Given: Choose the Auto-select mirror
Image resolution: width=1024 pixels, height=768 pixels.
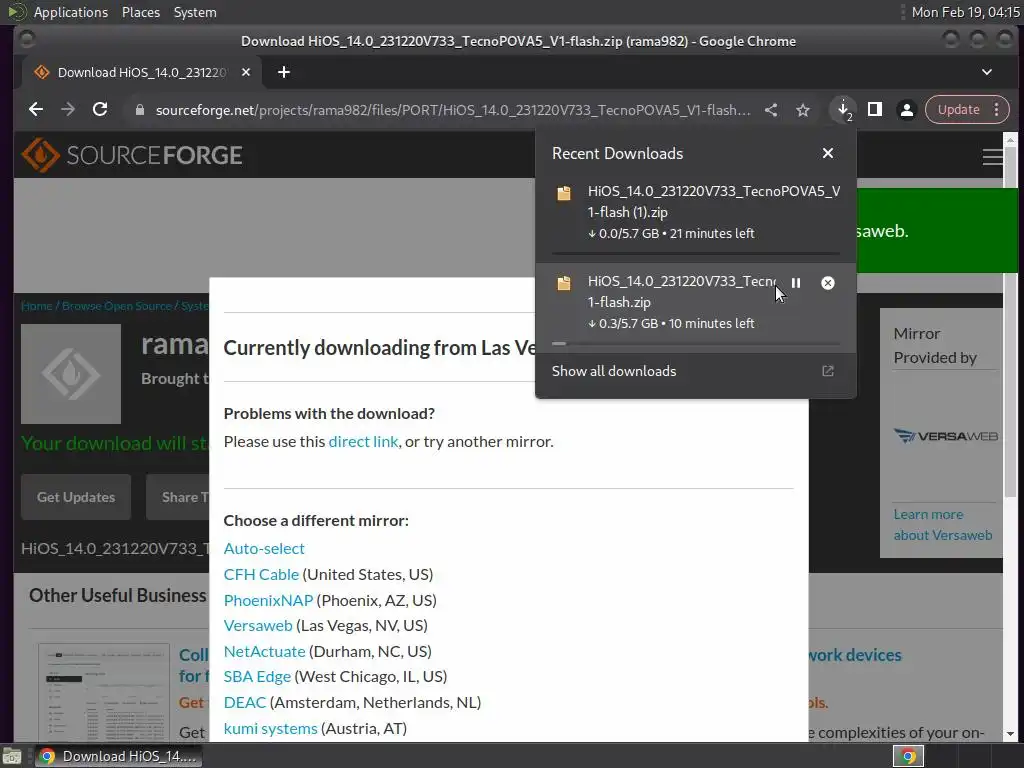Looking at the screenshot, I should (264, 549).
